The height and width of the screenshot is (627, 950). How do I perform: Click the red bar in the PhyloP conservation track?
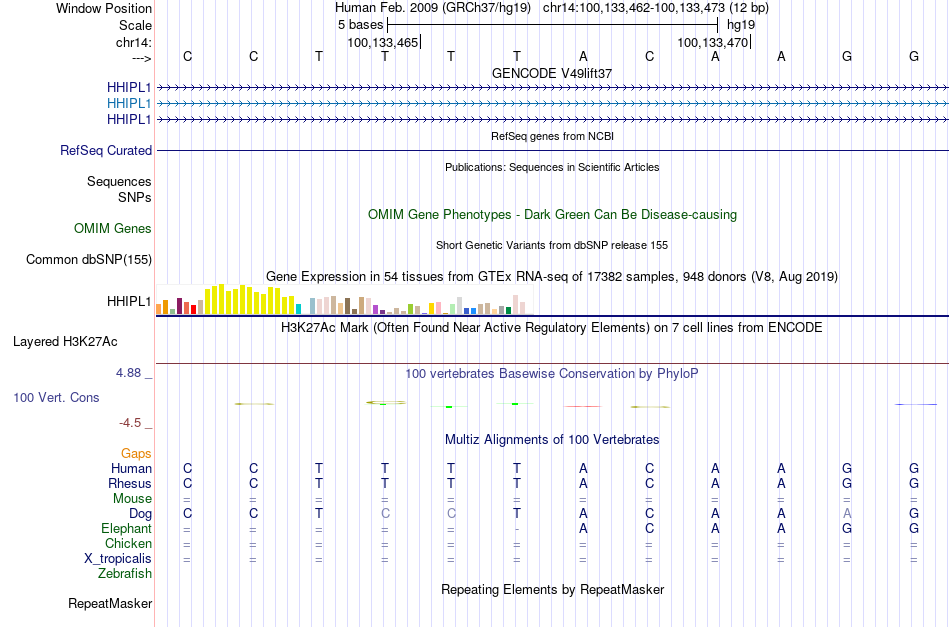click(x=583, y=406)
